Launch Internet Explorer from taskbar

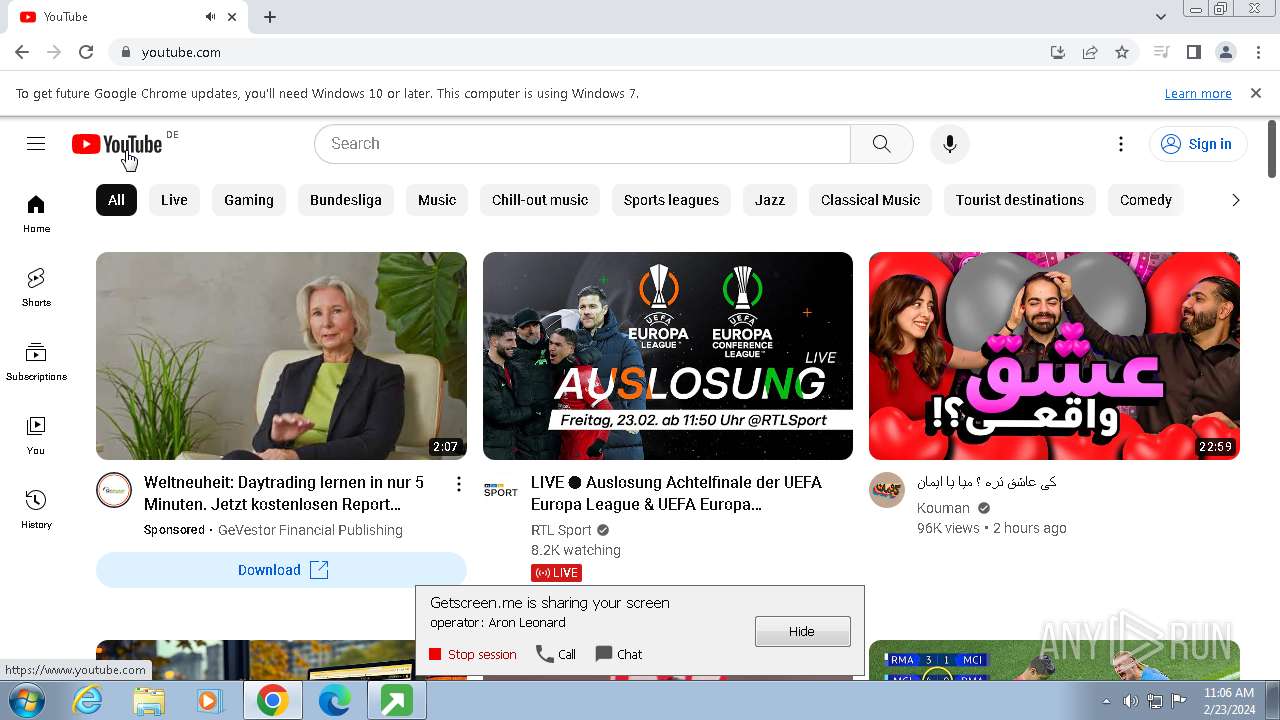click(87, 701)
